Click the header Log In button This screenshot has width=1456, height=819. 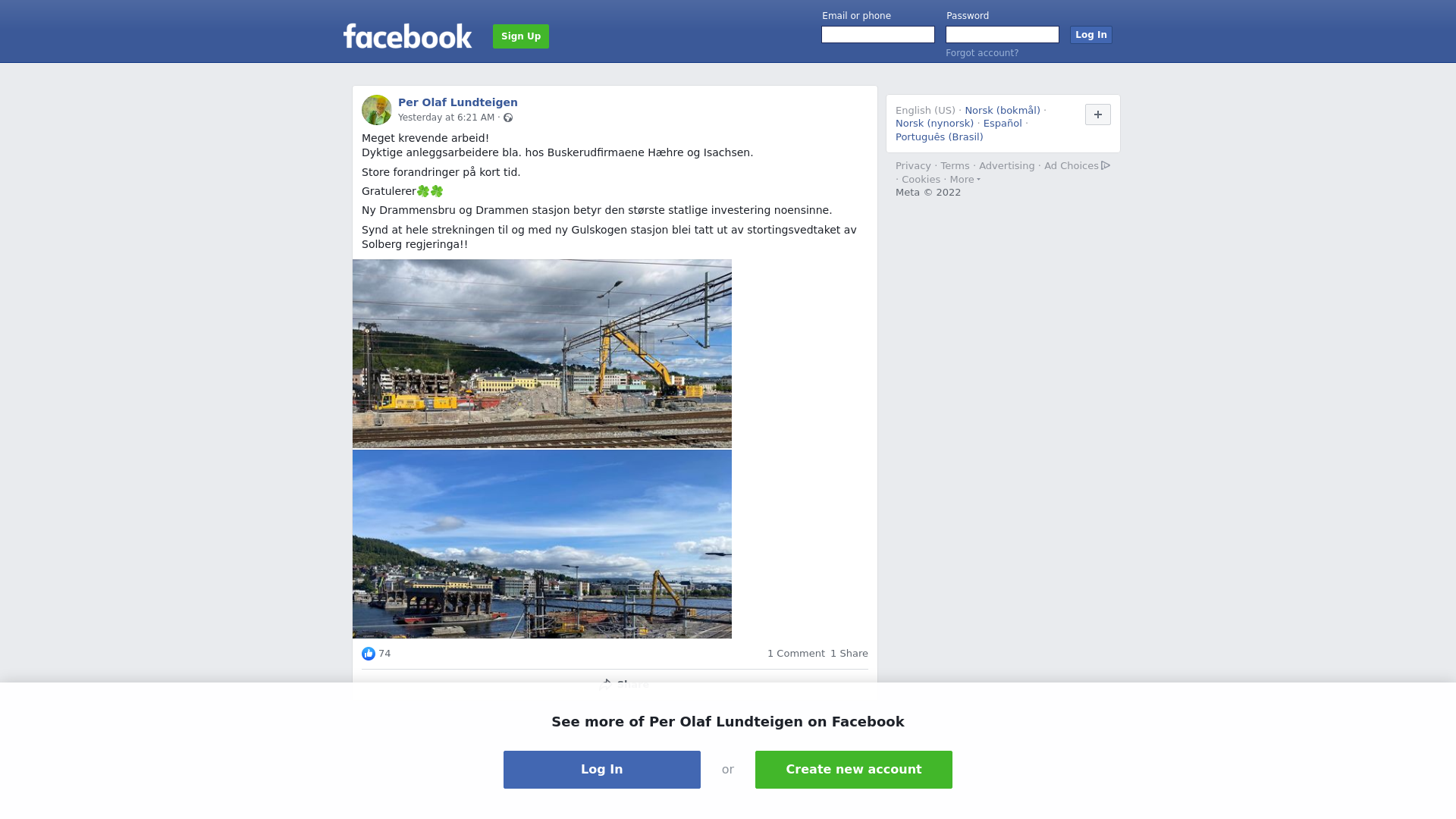1091,35
